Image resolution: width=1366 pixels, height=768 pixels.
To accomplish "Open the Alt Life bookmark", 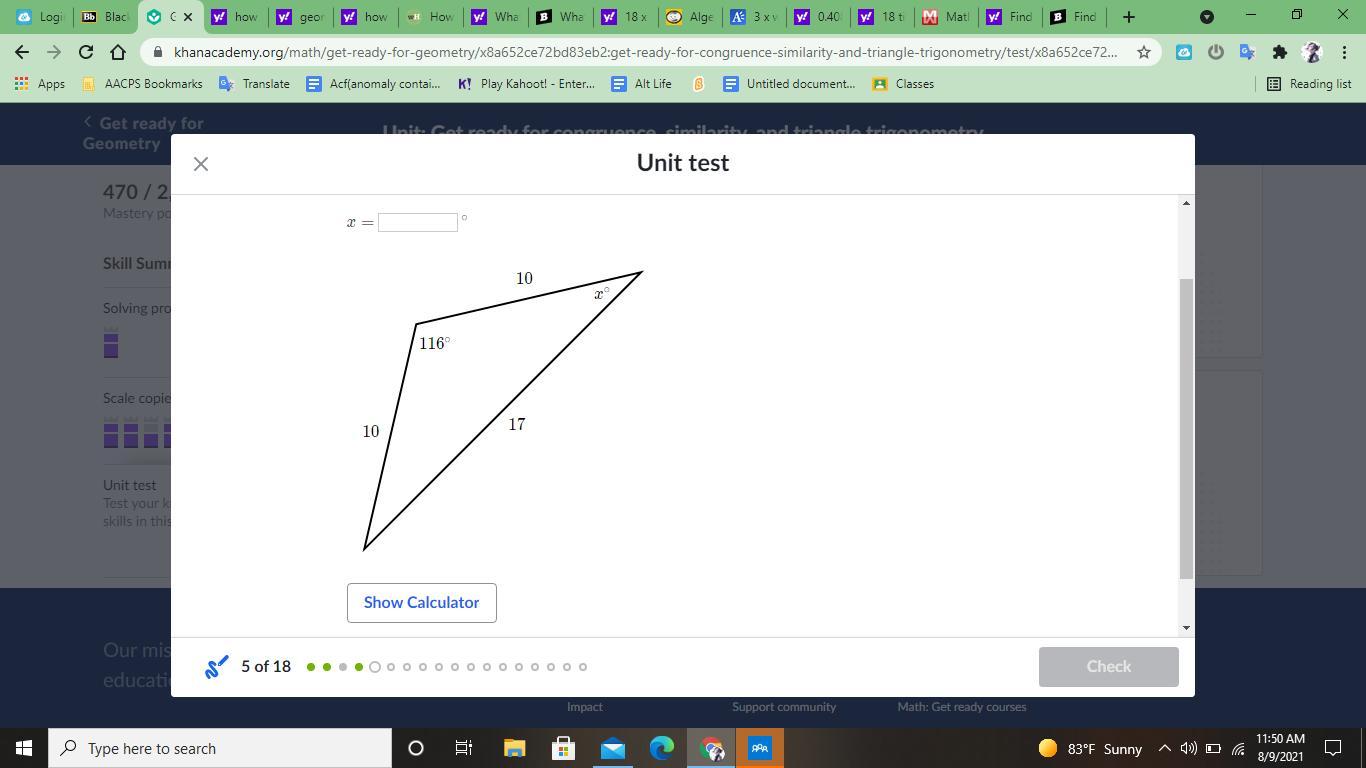I will 641,84.
